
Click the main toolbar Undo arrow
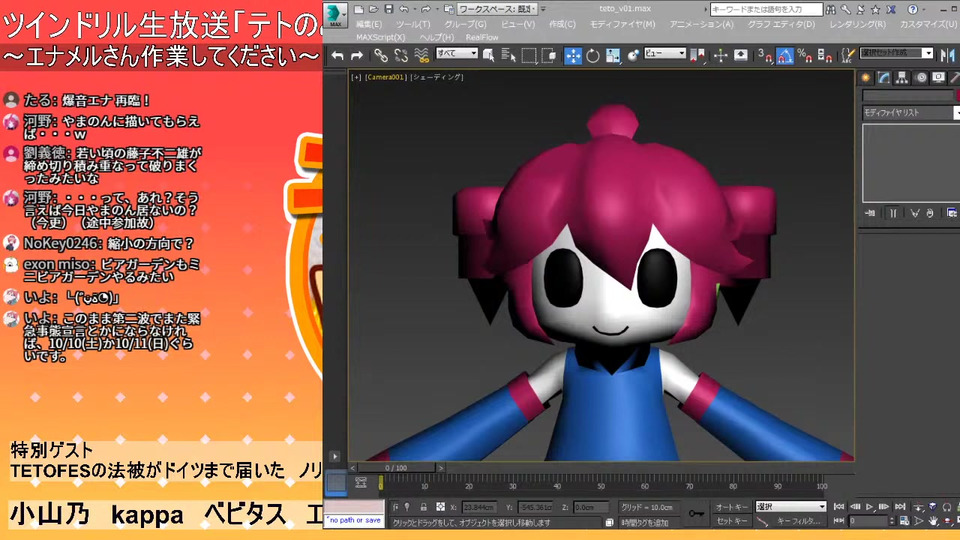pos(337,56)
